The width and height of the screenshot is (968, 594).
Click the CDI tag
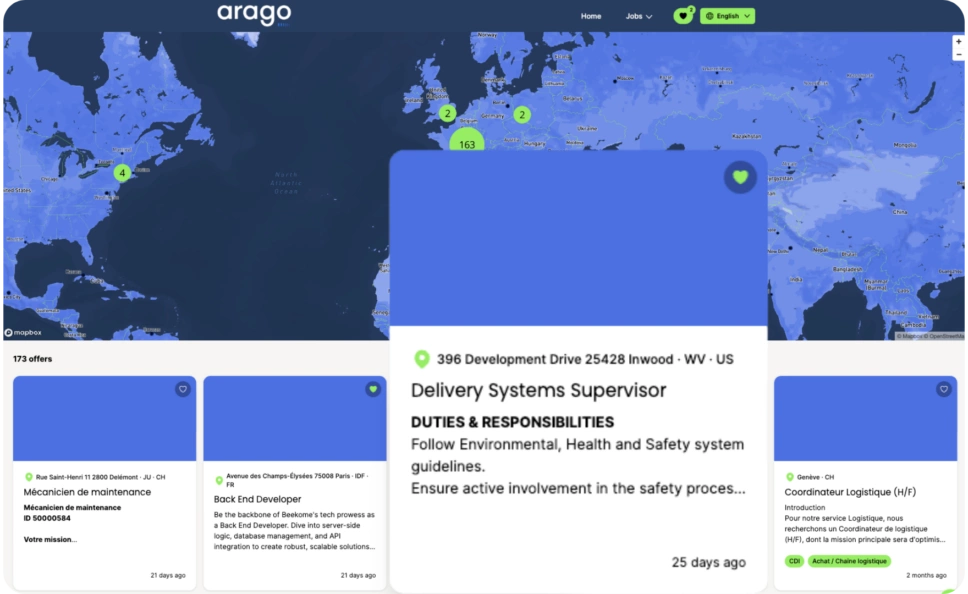(x=794, y=561)
